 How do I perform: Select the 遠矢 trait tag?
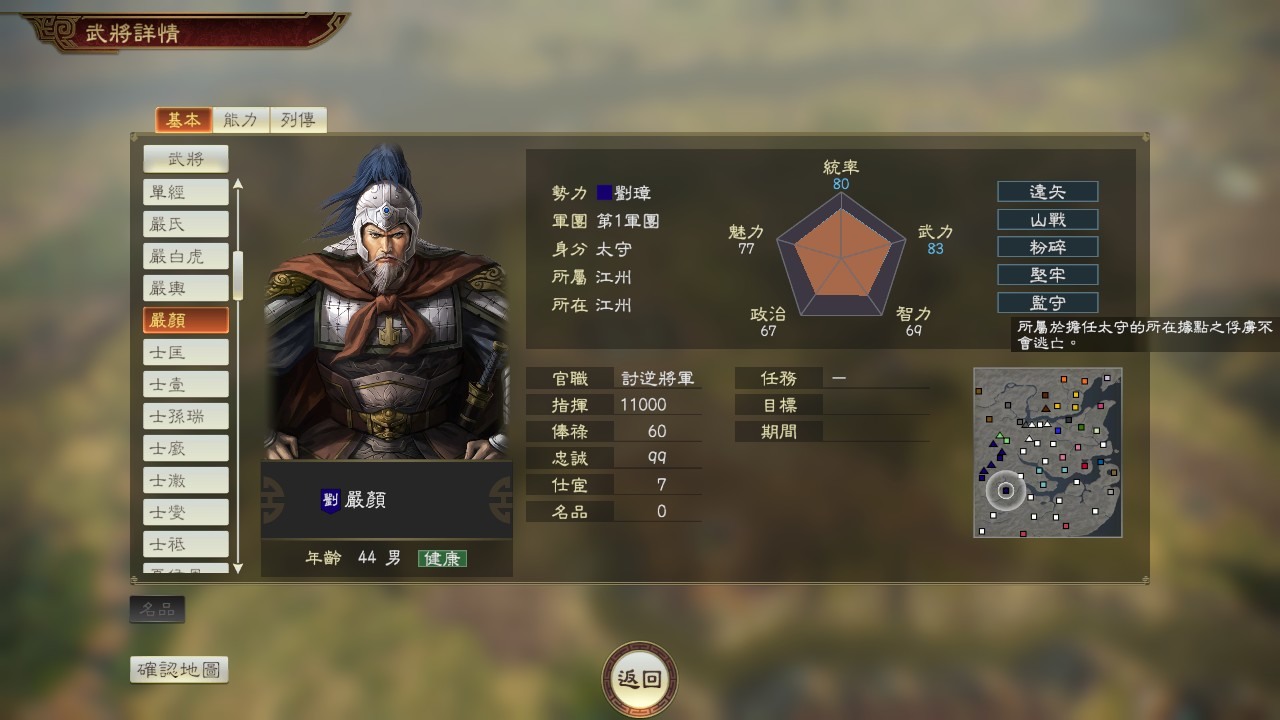1047,192
